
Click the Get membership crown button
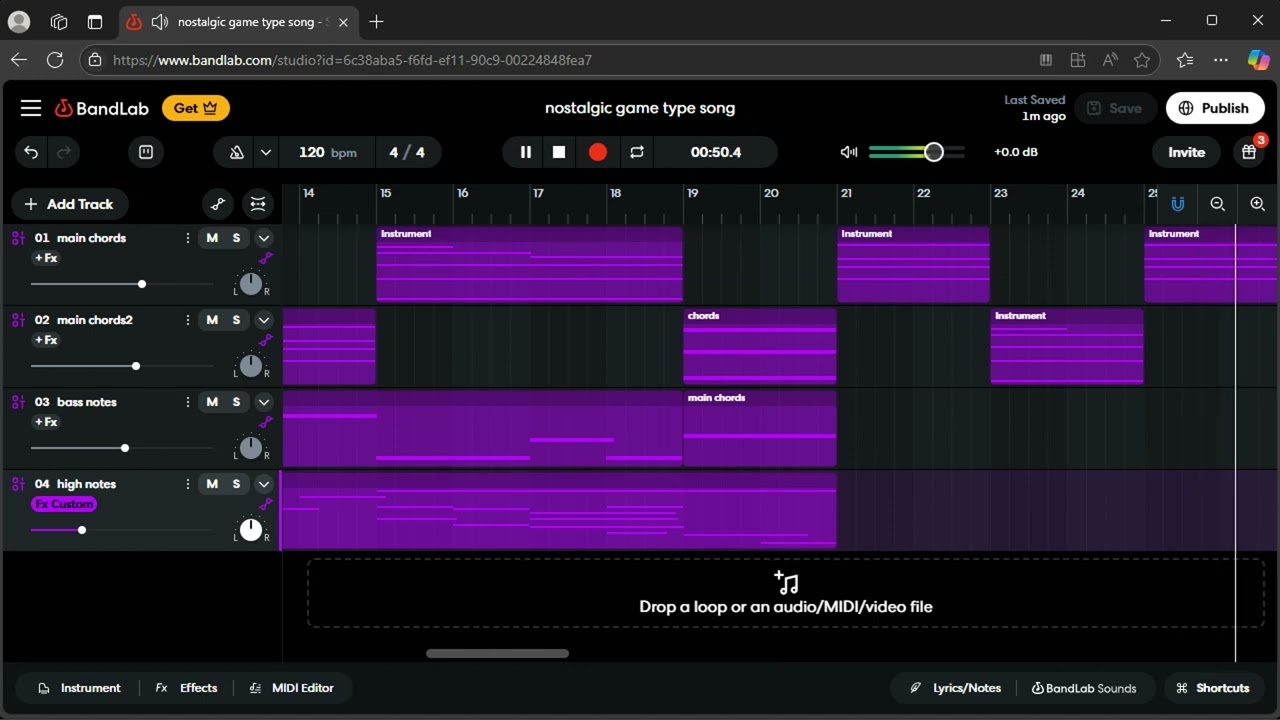pos(196,108)
